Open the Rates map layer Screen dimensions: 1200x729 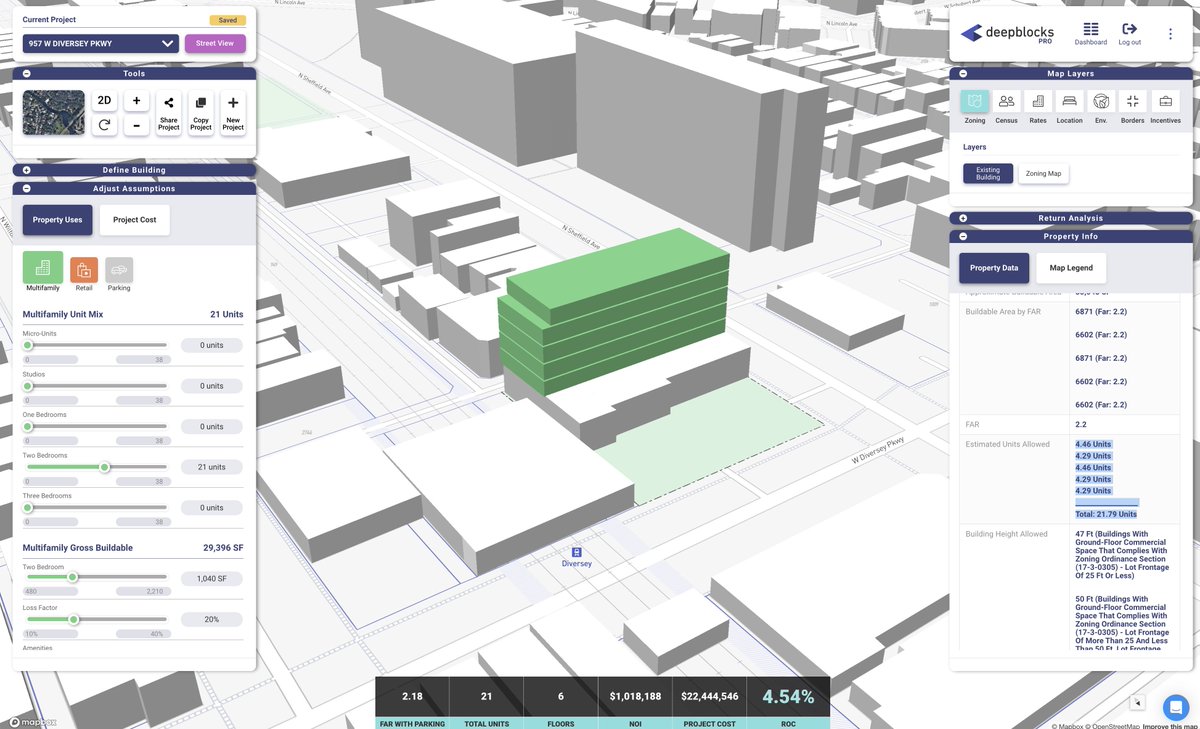(x=1038, y=101)
